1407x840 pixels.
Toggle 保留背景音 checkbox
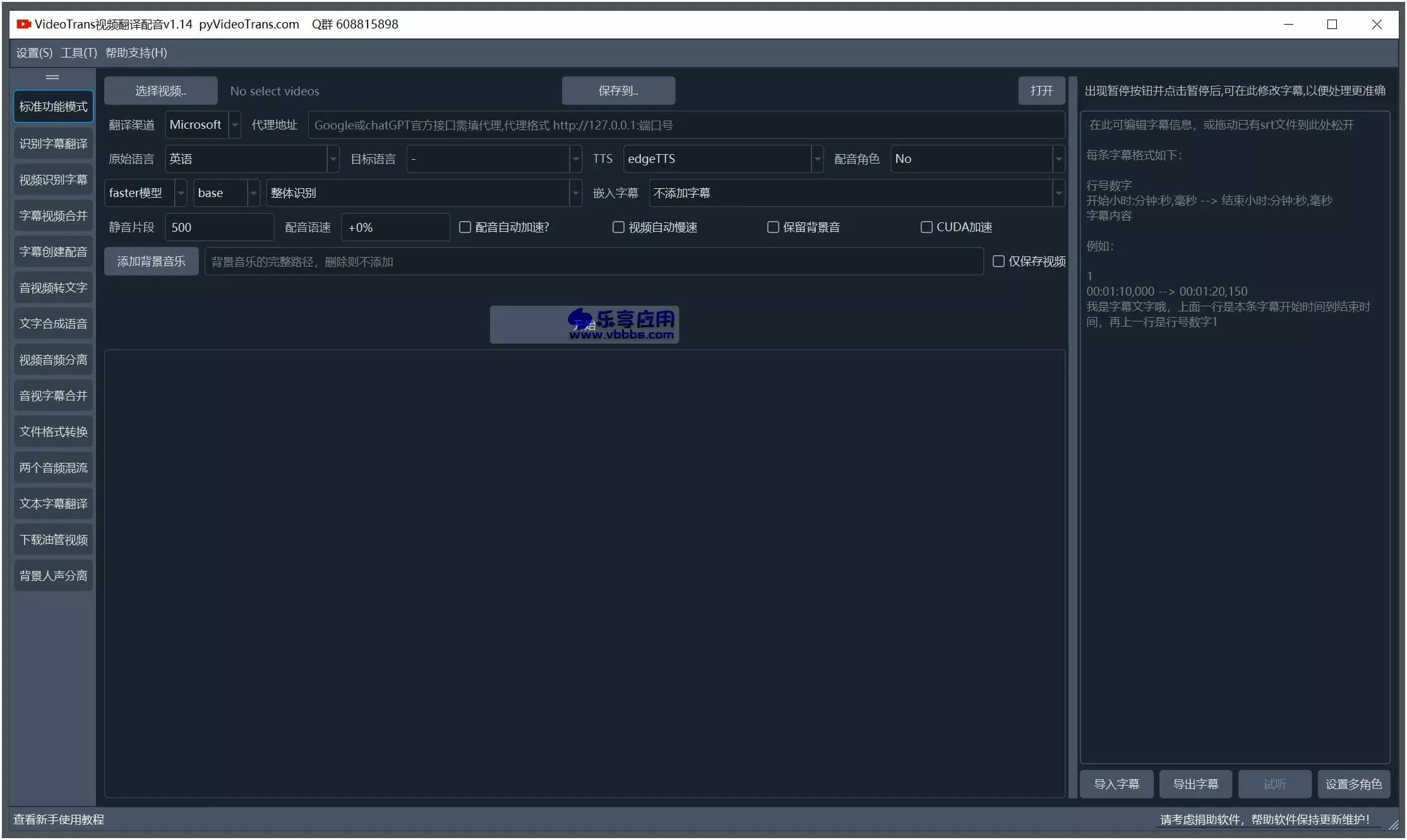click(x=773, y=227)
